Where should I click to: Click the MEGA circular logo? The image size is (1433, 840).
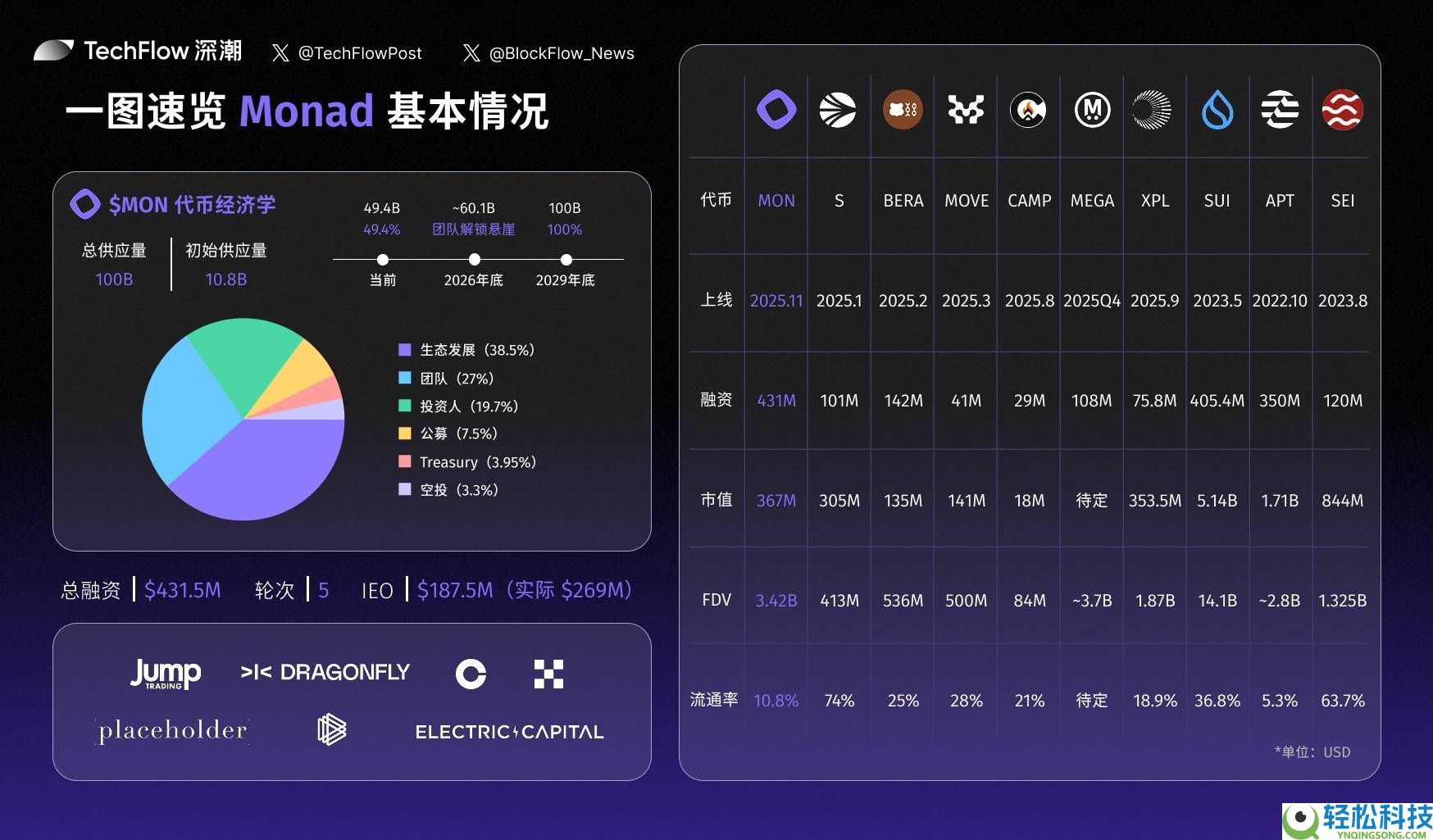[x=1091, y=109]
